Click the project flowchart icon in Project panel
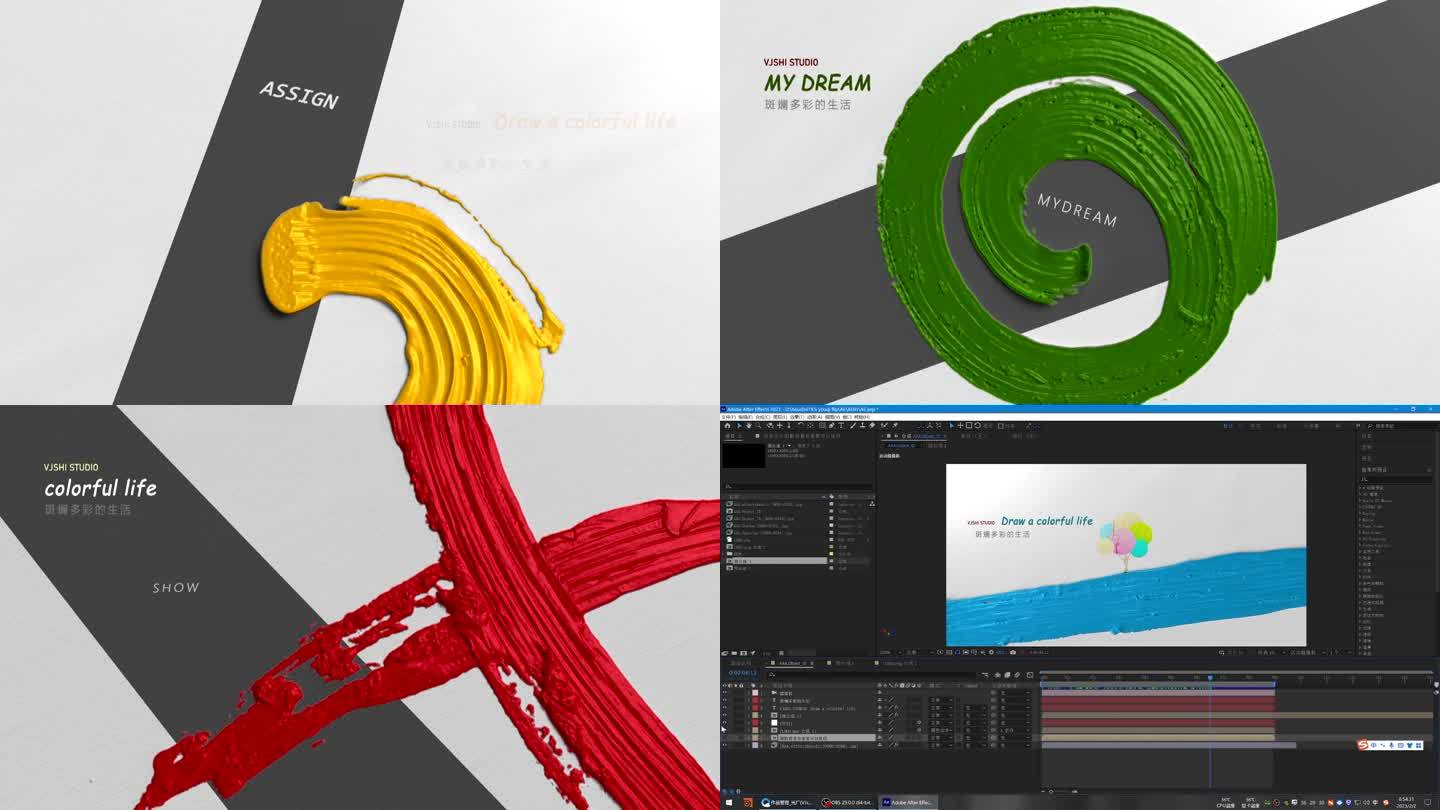 pyautogui.click(x=872, y=504)
